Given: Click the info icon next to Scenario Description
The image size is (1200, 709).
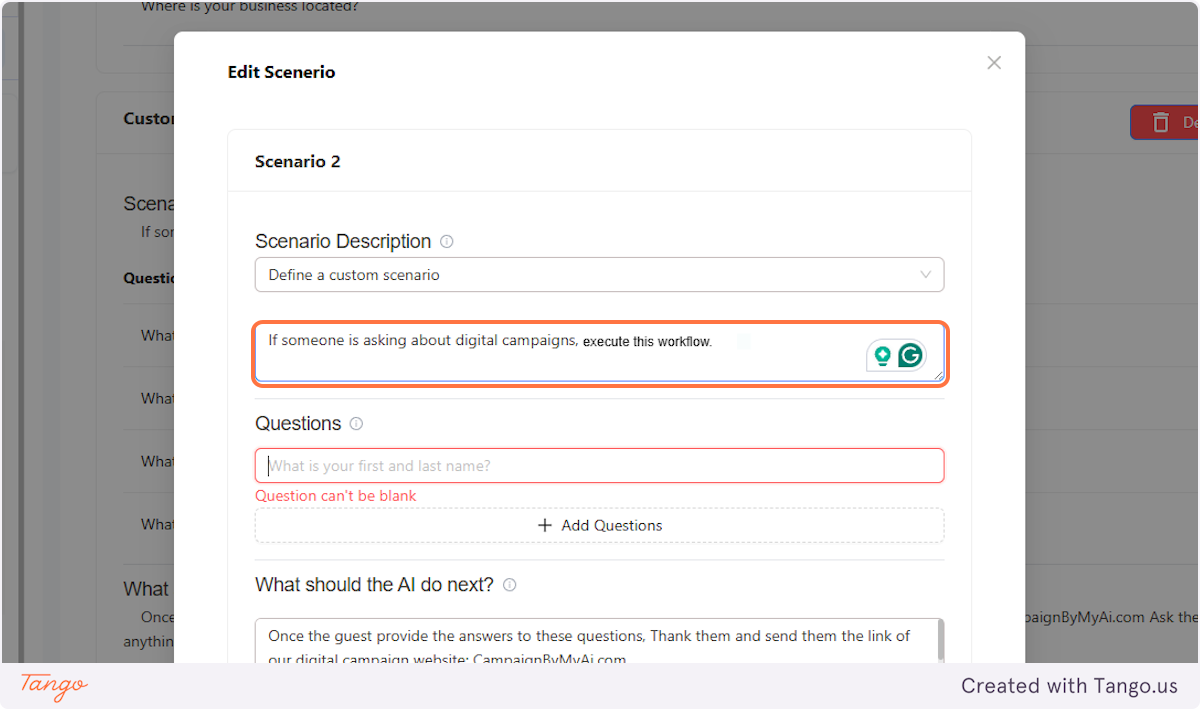Looking at the screenshot, I should coord(446,241).
